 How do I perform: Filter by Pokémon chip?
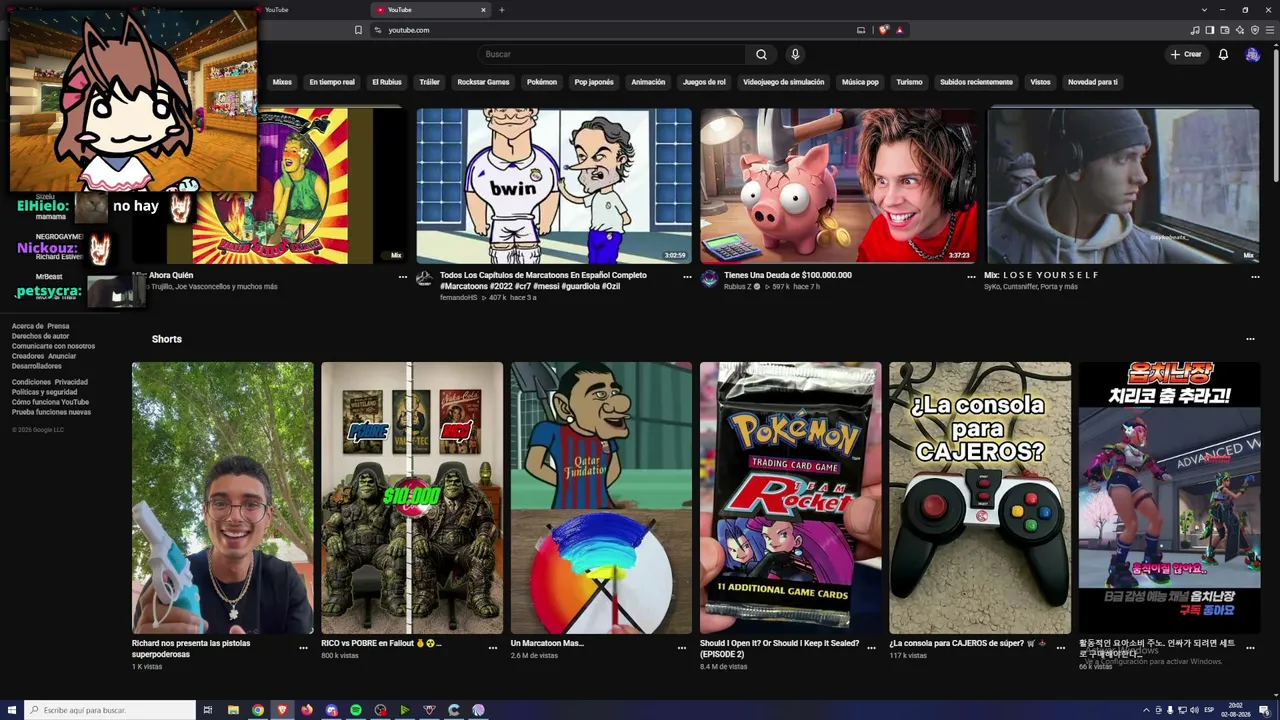pos(542,82)
